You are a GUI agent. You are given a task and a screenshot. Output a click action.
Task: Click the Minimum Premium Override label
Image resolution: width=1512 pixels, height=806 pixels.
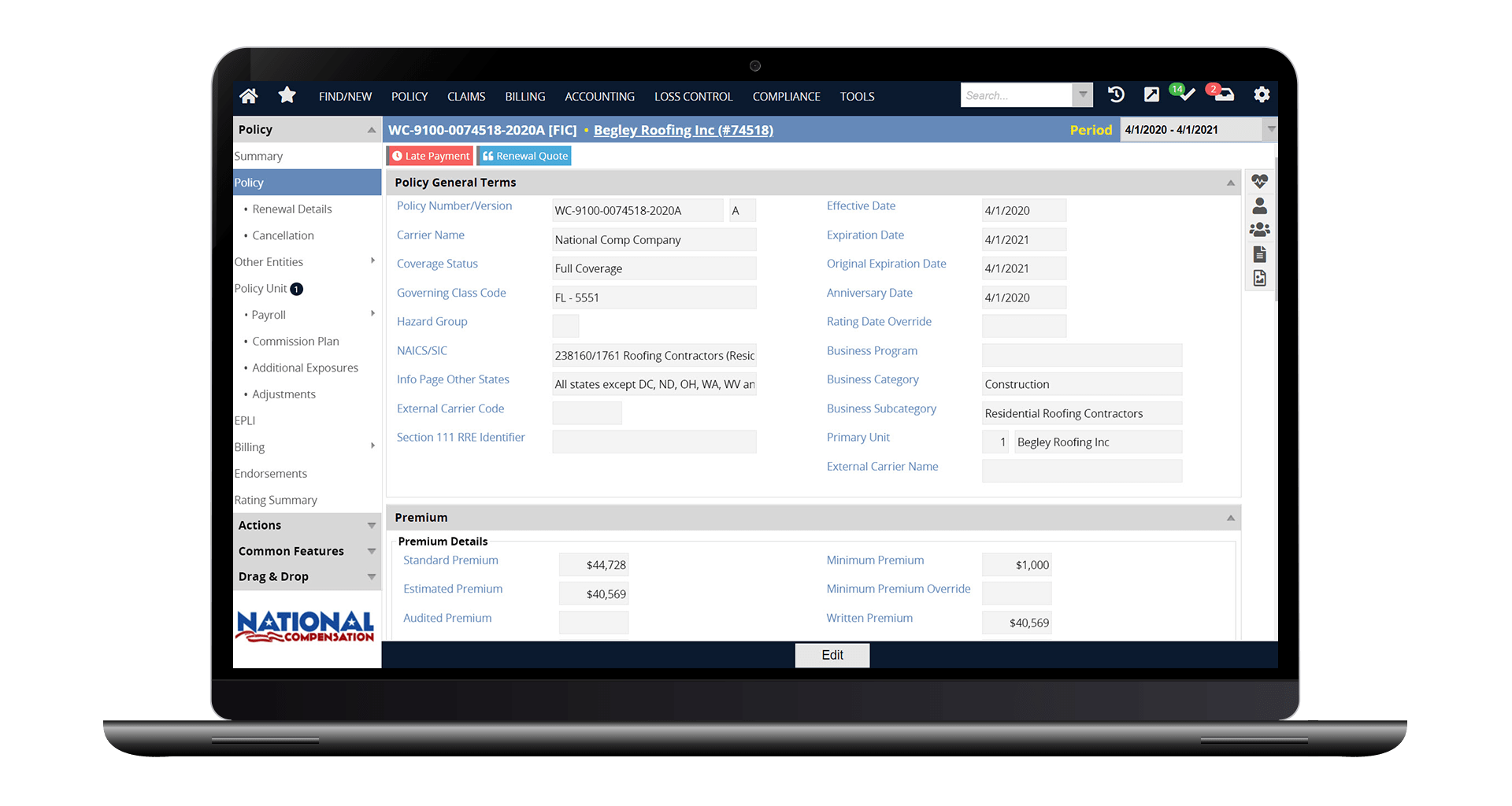[899, 589]
